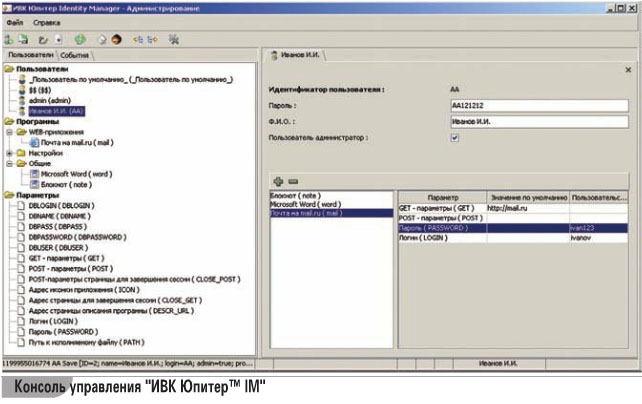Click the app icon beside Microsoft Word in tree
Viewport: 642px width, 404px height.
(34, 174)
